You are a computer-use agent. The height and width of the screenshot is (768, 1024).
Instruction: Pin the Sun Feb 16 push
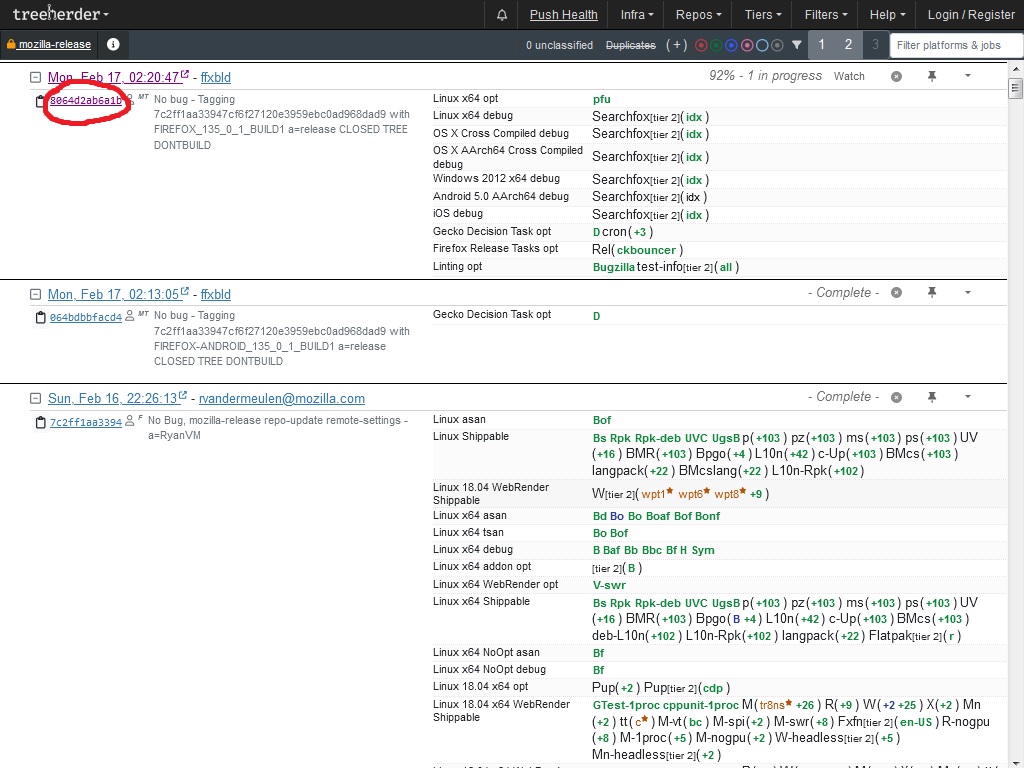[932, 397]
